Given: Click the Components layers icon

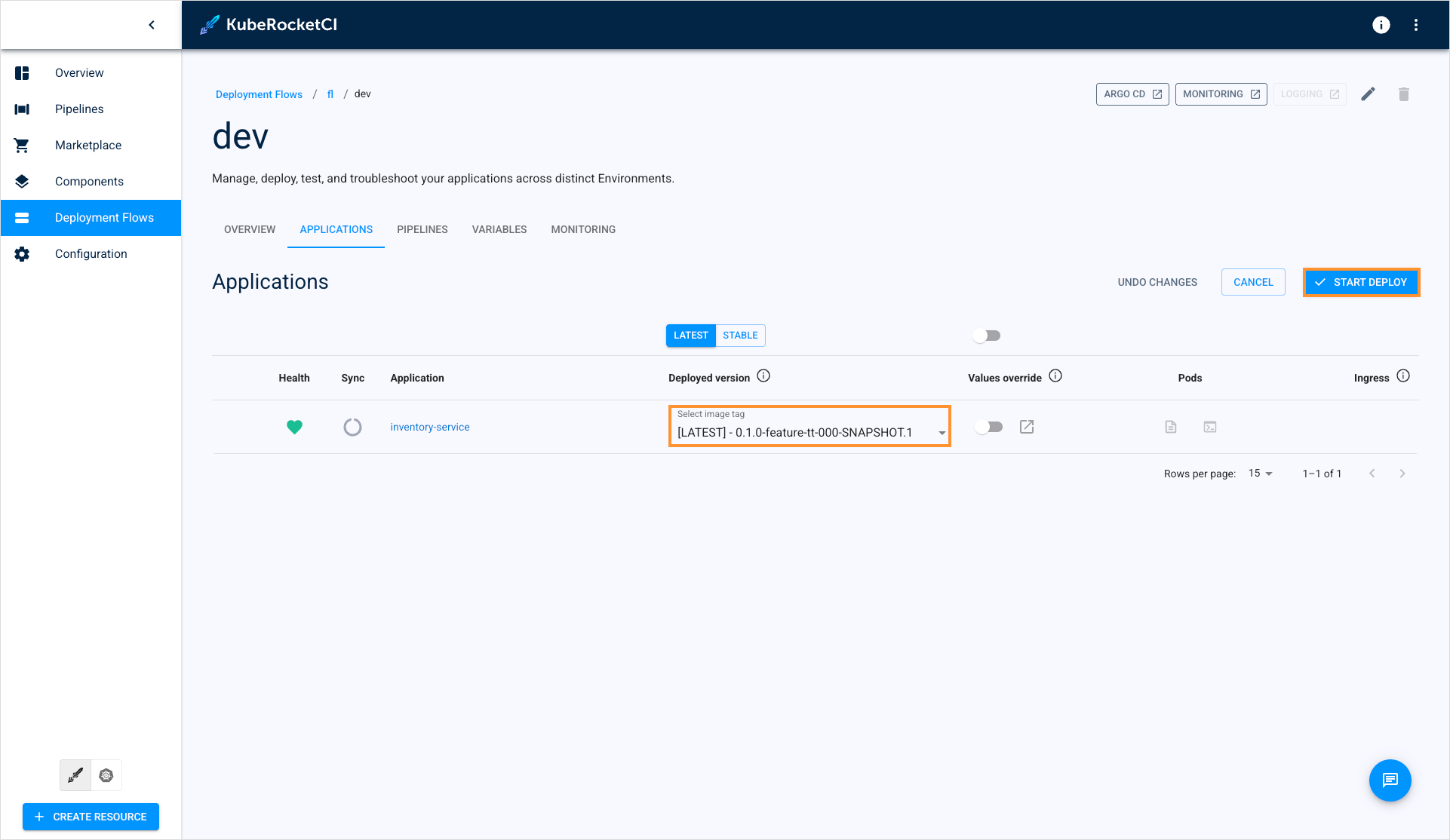Looking at the screenshot, I should point(21,181).
